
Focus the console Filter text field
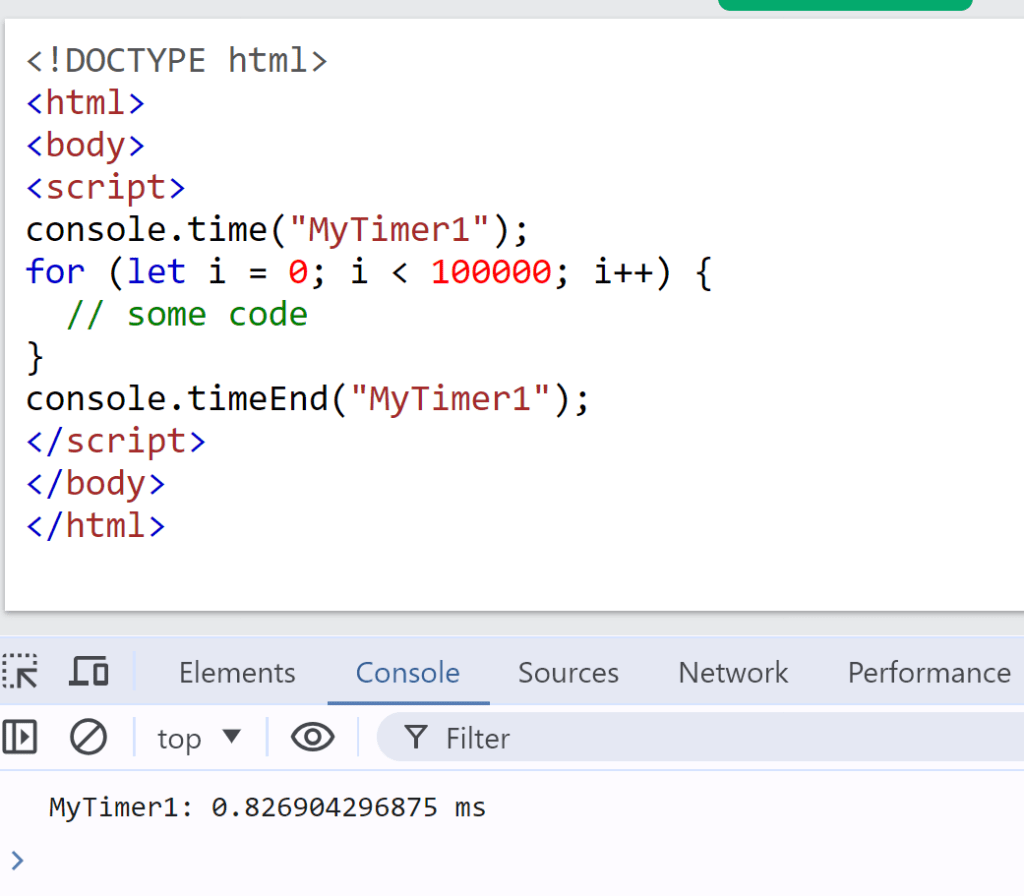[x=700, y=738]
